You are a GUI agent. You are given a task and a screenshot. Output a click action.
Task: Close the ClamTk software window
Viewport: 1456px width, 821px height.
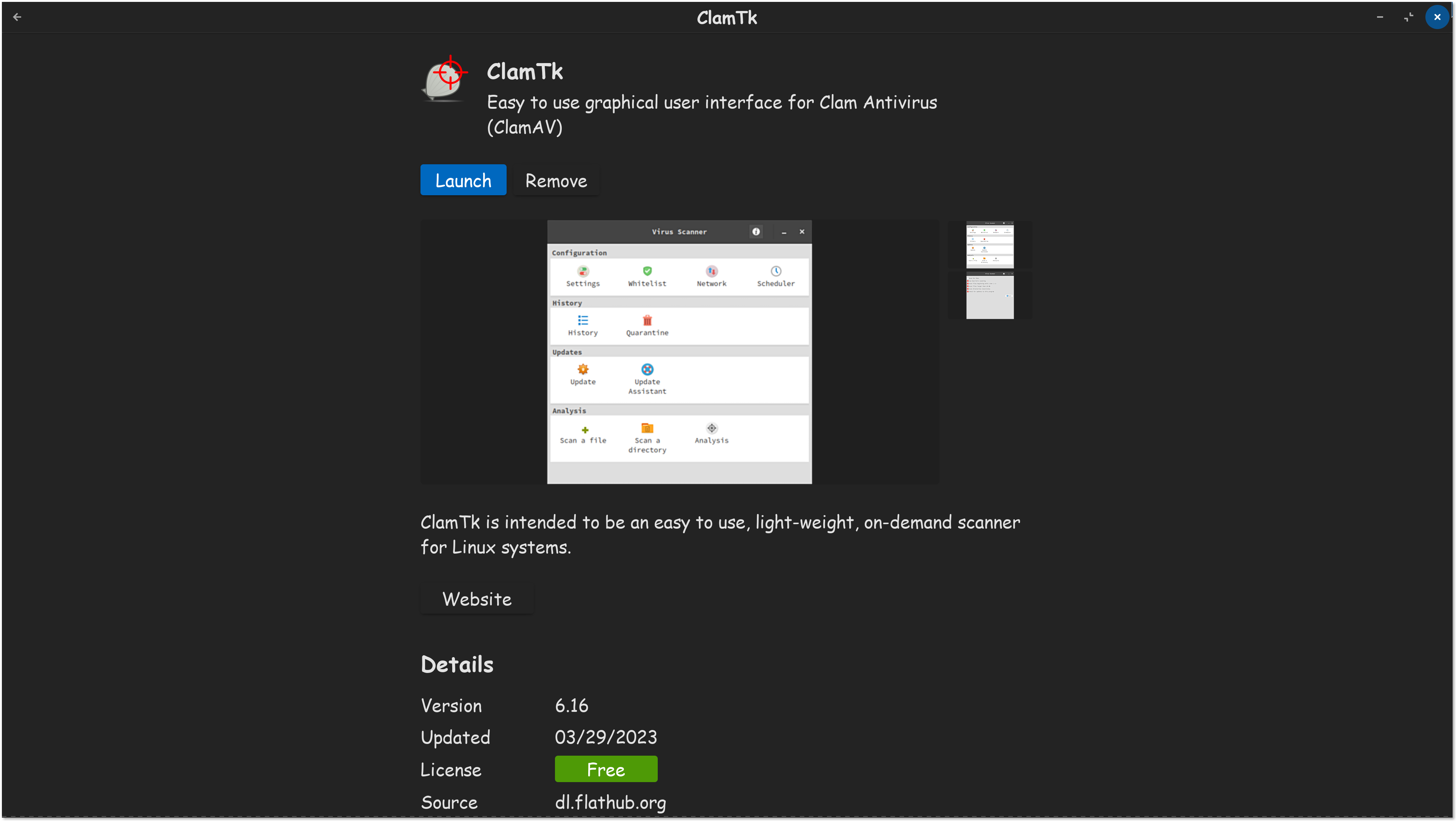pos(1437,17)
